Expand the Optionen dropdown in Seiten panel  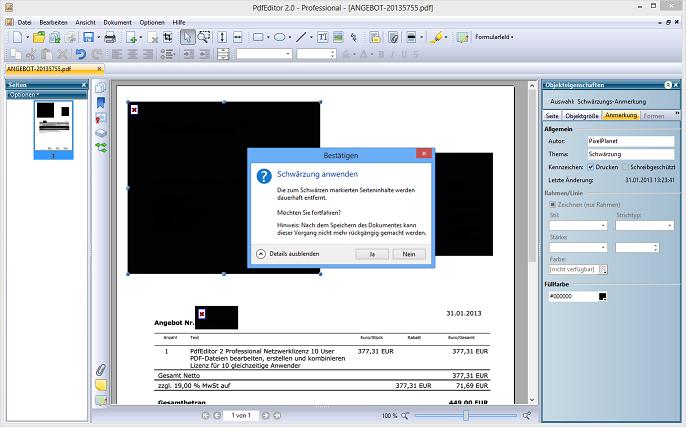coord(24,94)
